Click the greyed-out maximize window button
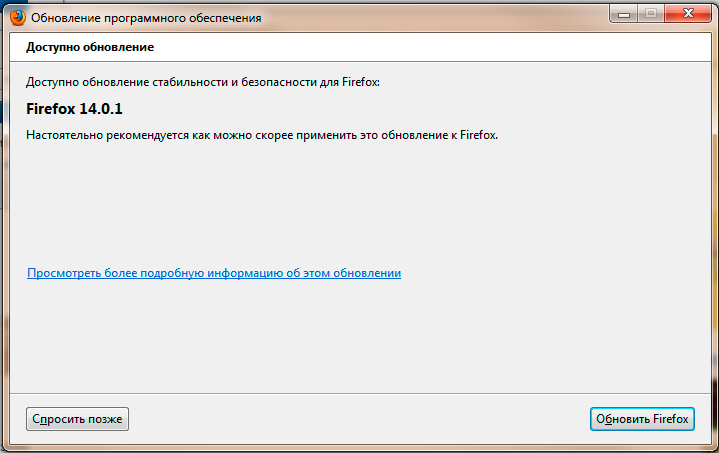Screen dimensions: 719x453 [x=650, y=13]
